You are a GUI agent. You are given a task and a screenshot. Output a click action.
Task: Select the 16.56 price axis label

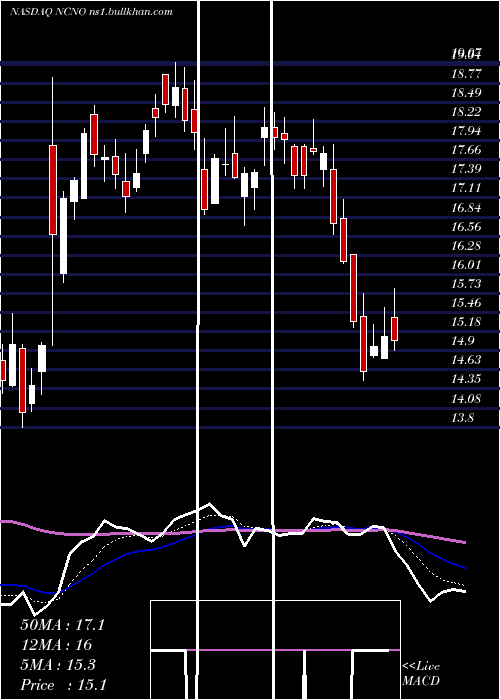coord(467,226)
